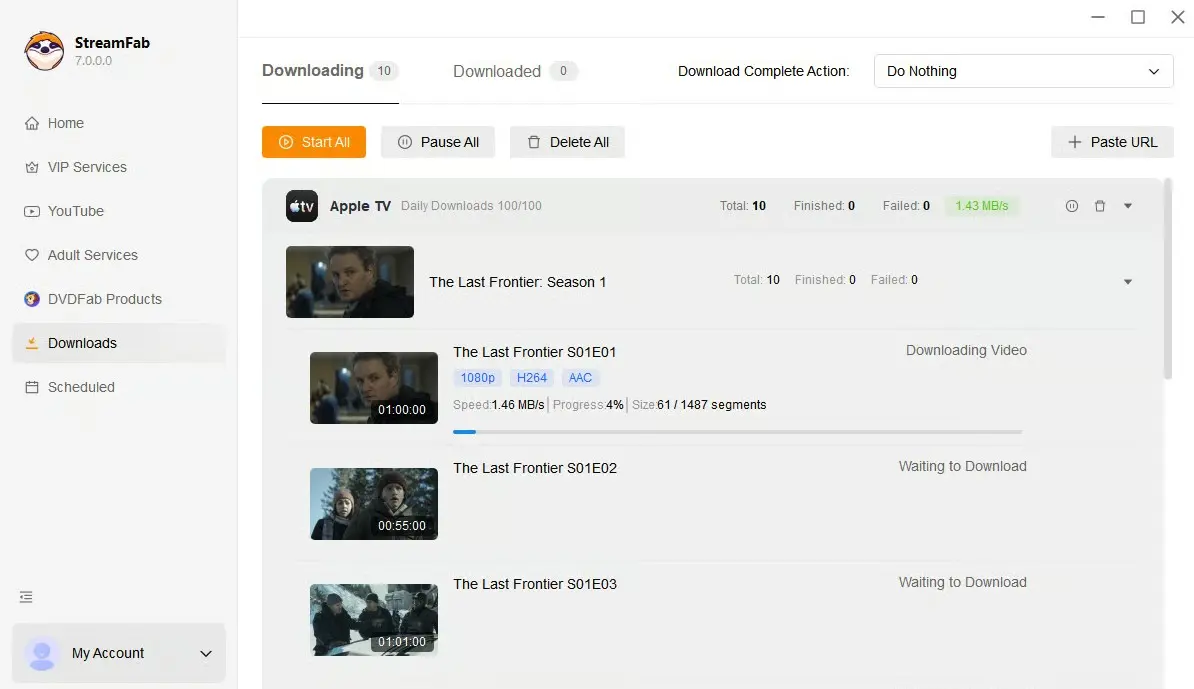This screenshot has width=1194, height=689.
Task: Click the VIP Services crown icon
Action: tap(32, 167)
